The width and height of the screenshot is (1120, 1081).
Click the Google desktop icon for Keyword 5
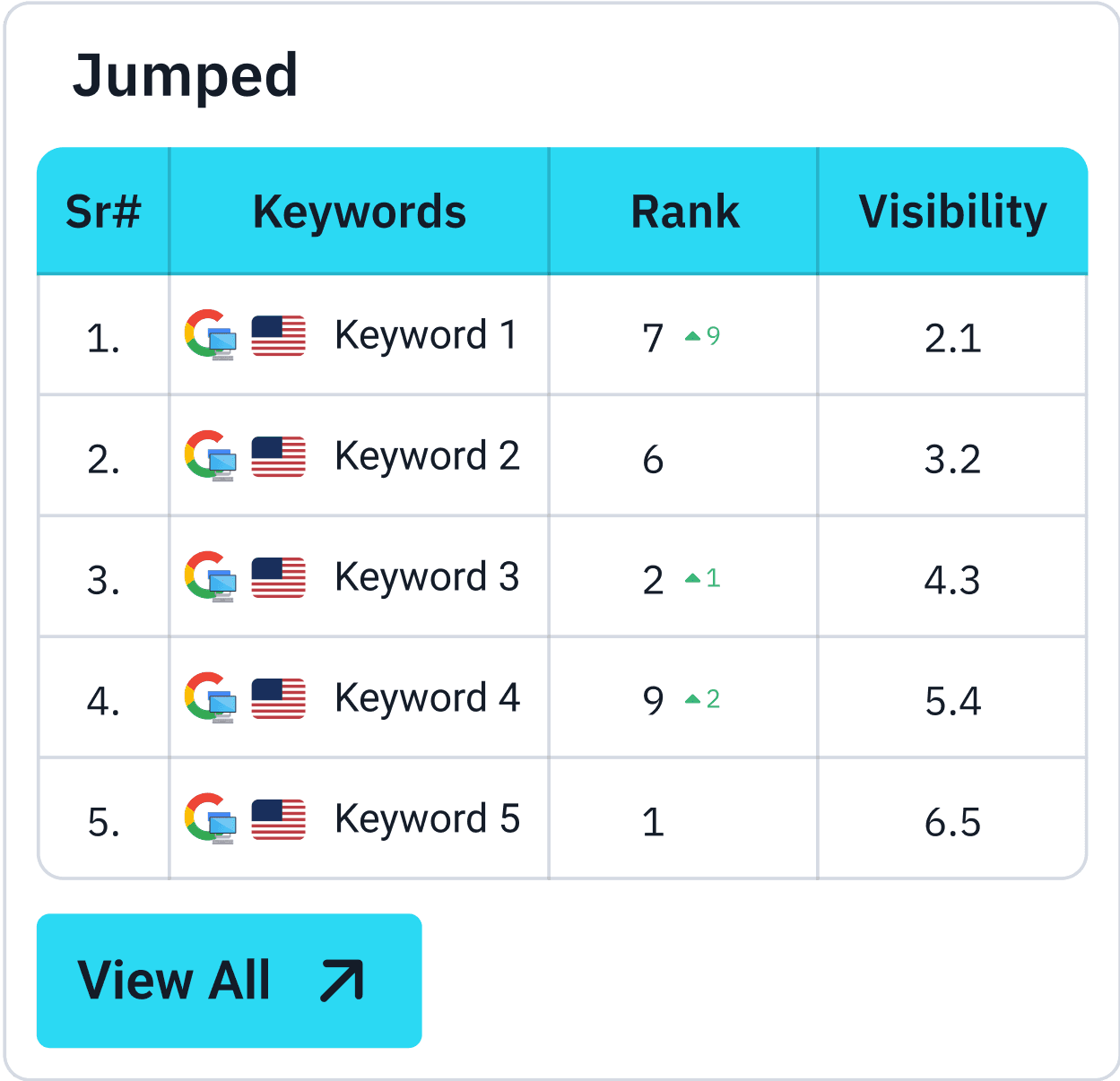pos(211,819)
